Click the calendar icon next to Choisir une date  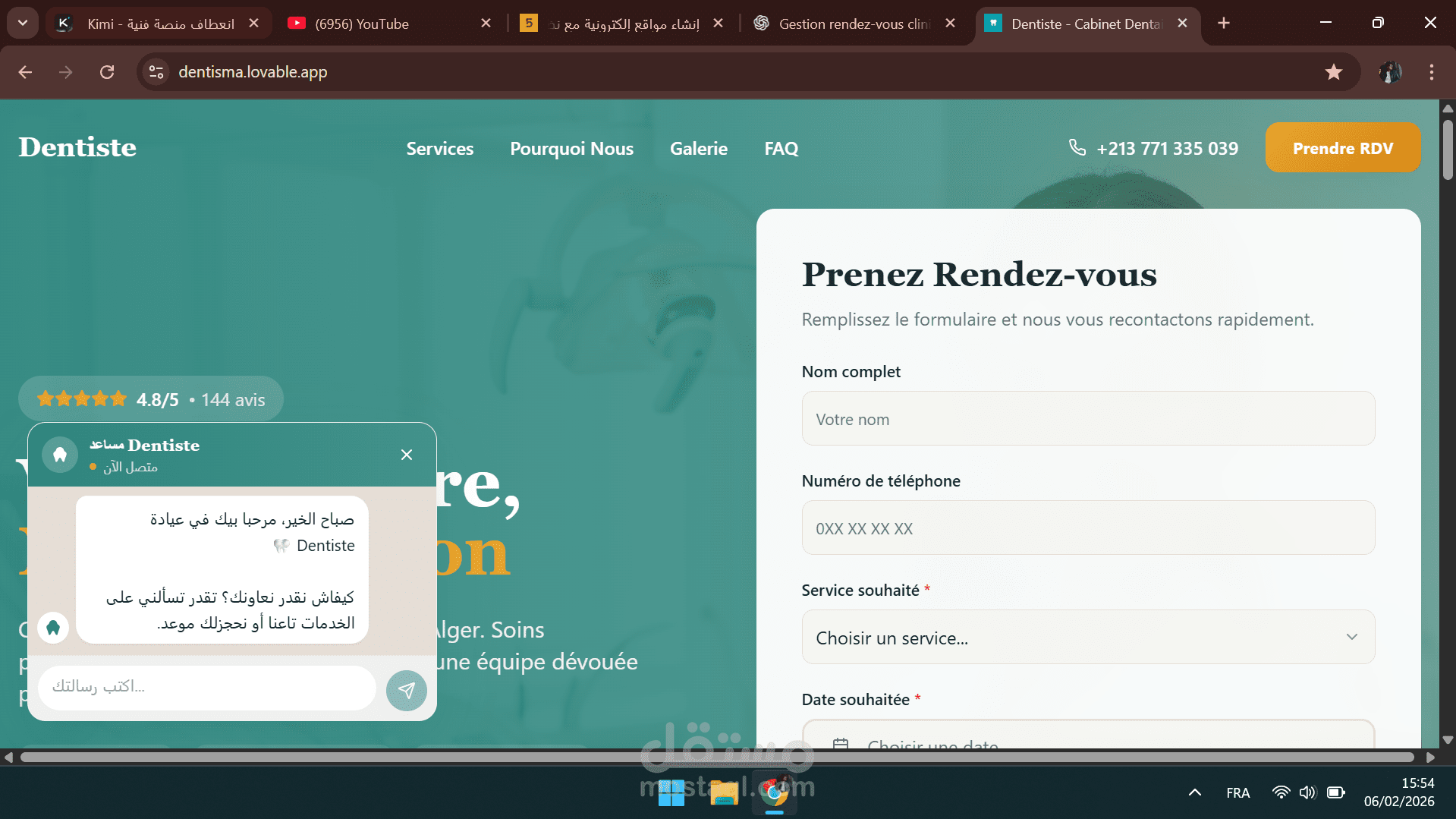click(841, 745)
